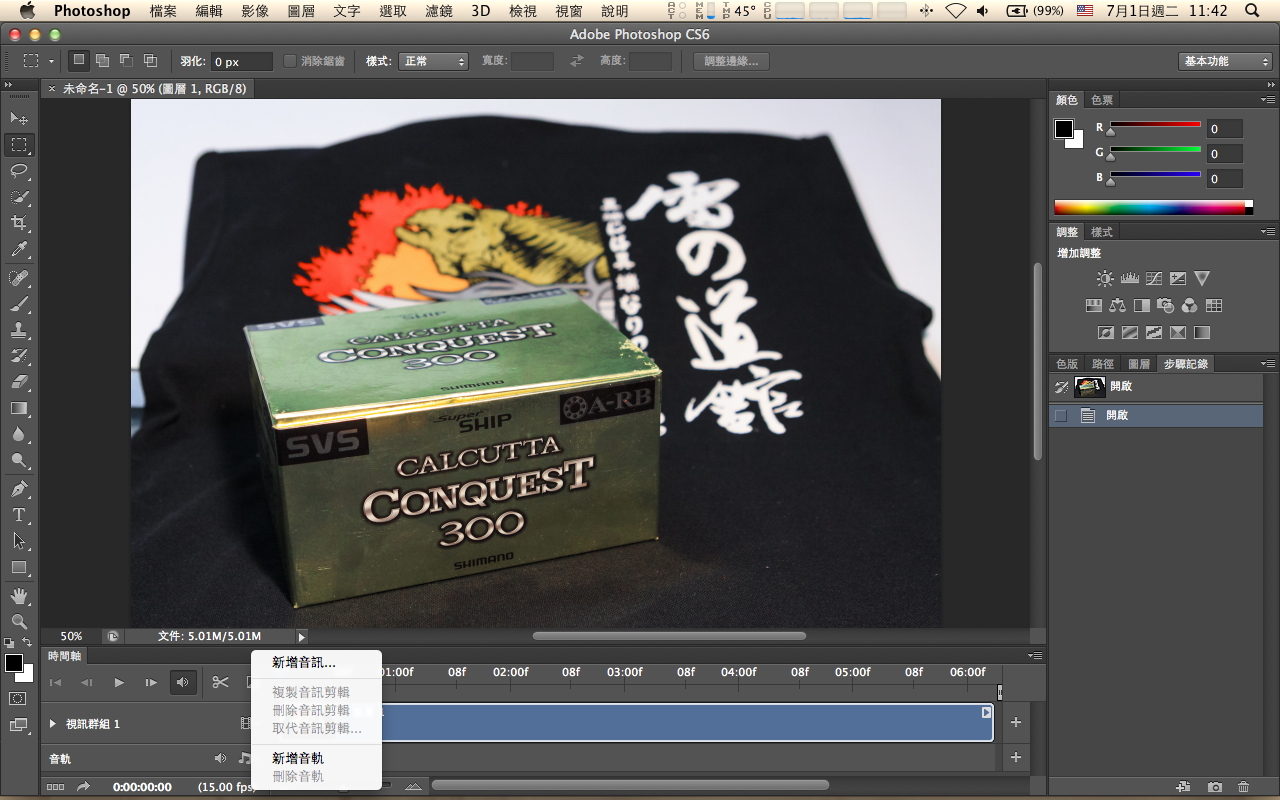Select the Dodge tool

(x=19, y=460)
